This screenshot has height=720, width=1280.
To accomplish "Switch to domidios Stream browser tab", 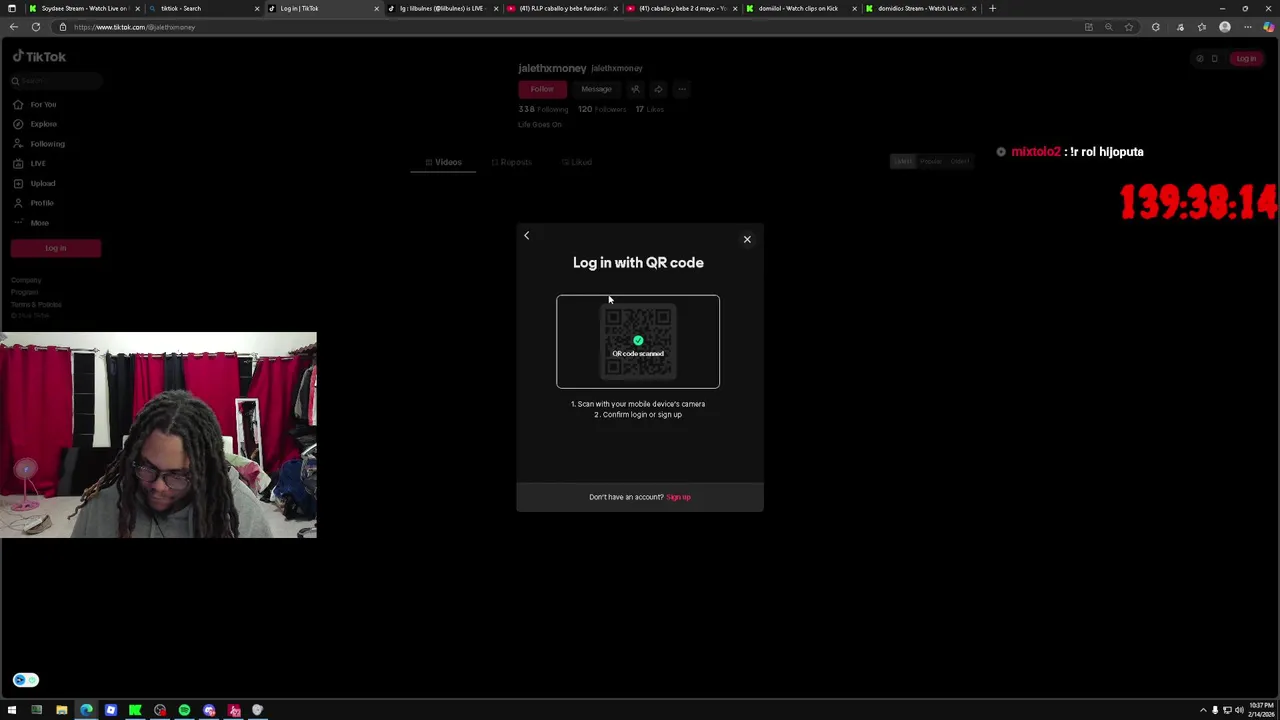I will pyautogui.click(x=920, y=8).
